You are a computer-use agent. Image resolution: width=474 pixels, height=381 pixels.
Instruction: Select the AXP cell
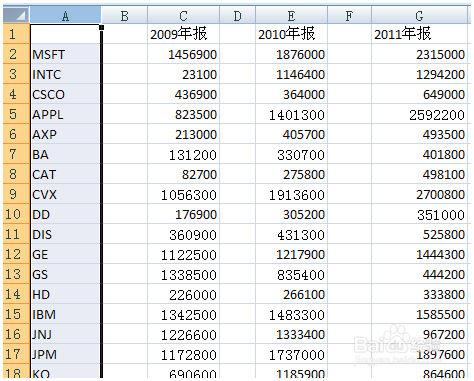(65, 134)
